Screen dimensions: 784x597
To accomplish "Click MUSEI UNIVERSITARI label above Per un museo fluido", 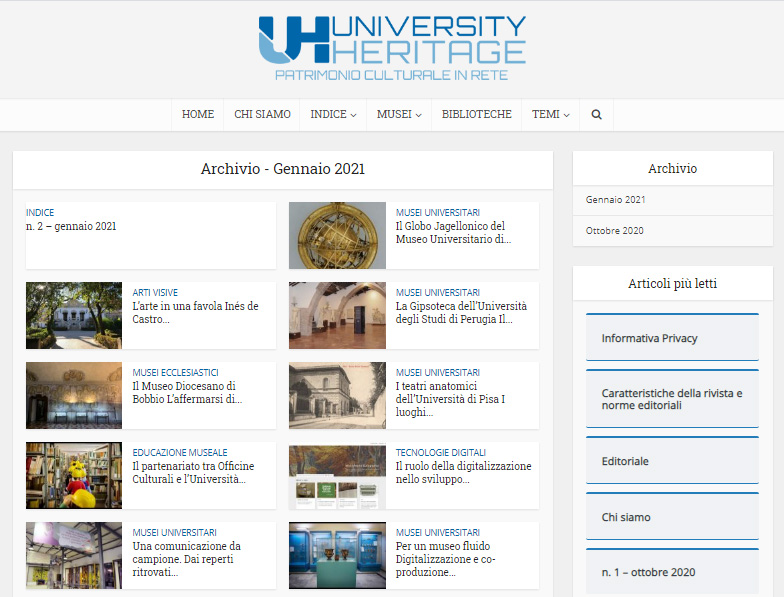I will pos(438,532).
